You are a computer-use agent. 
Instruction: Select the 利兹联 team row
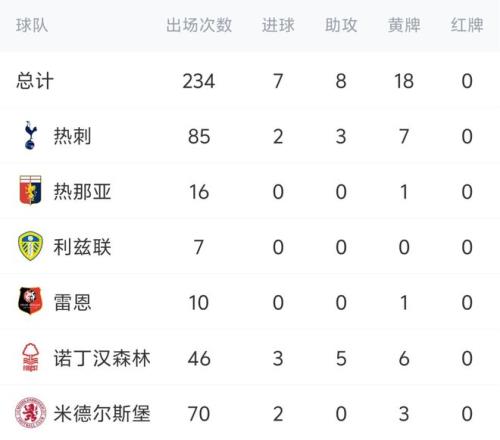tap(250, 247)
